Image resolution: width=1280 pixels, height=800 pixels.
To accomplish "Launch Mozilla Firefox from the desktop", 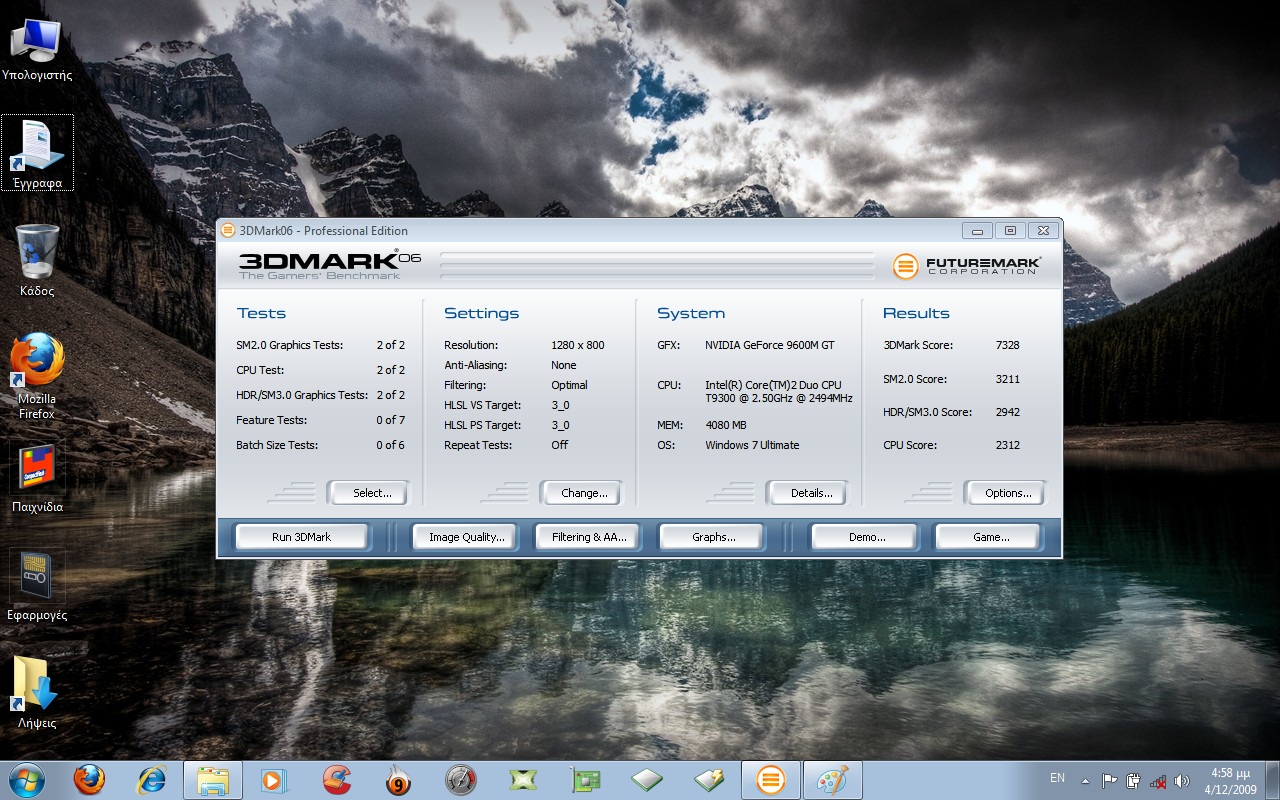I will pyautogui.click(x=37, y=375).
